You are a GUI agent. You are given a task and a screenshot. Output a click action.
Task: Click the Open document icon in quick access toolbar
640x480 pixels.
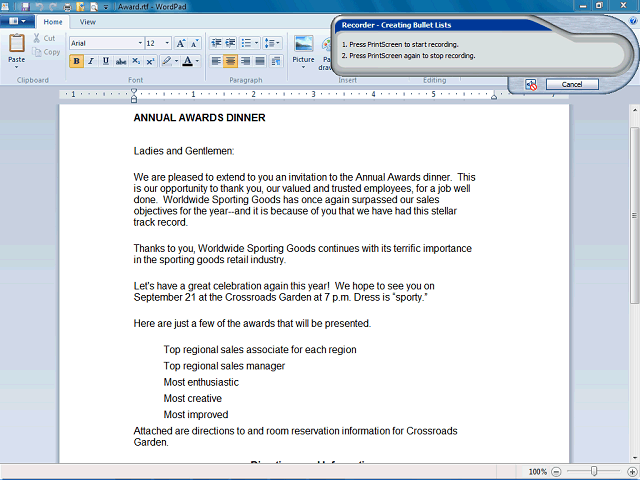tap(81, 7)
